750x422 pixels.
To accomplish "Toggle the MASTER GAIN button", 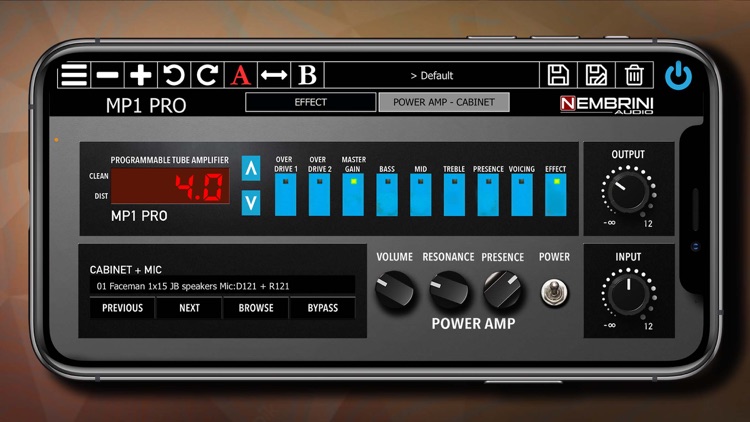I will 353,195.
